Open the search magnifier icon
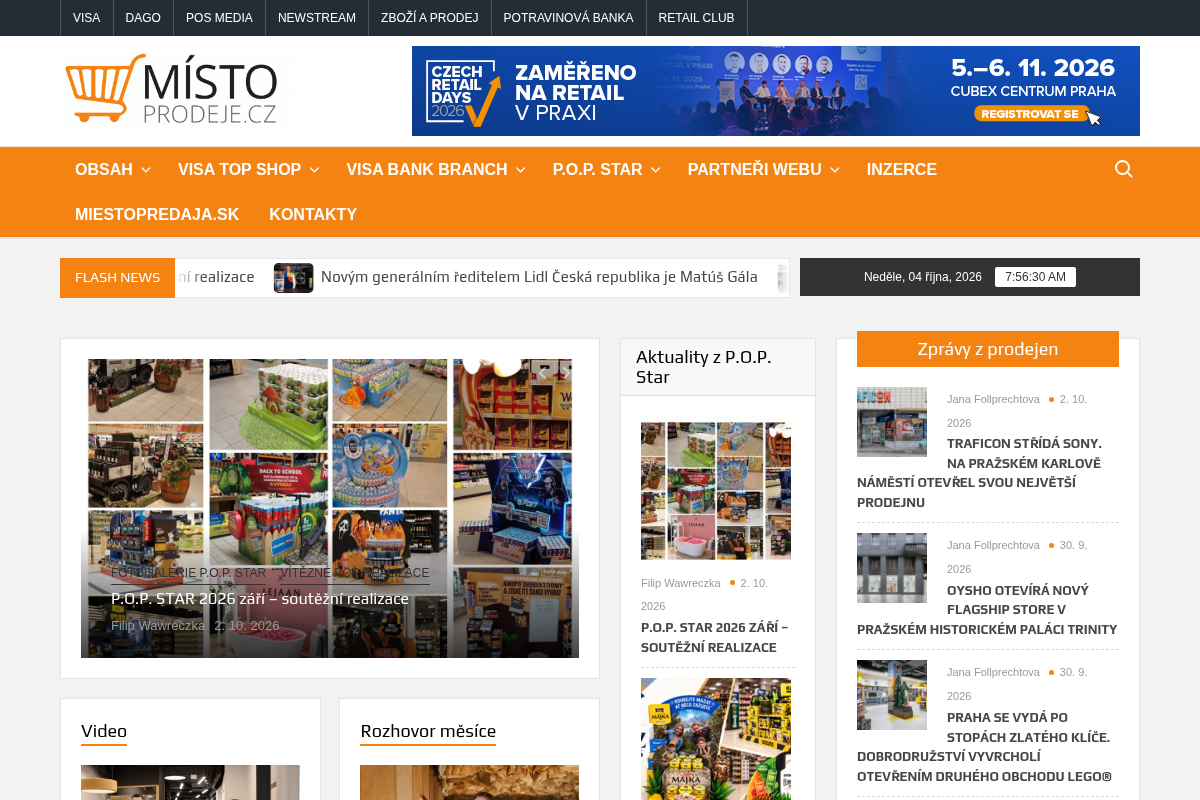This screenshot has height=800, width=1200. click(x=1124, y=169)
